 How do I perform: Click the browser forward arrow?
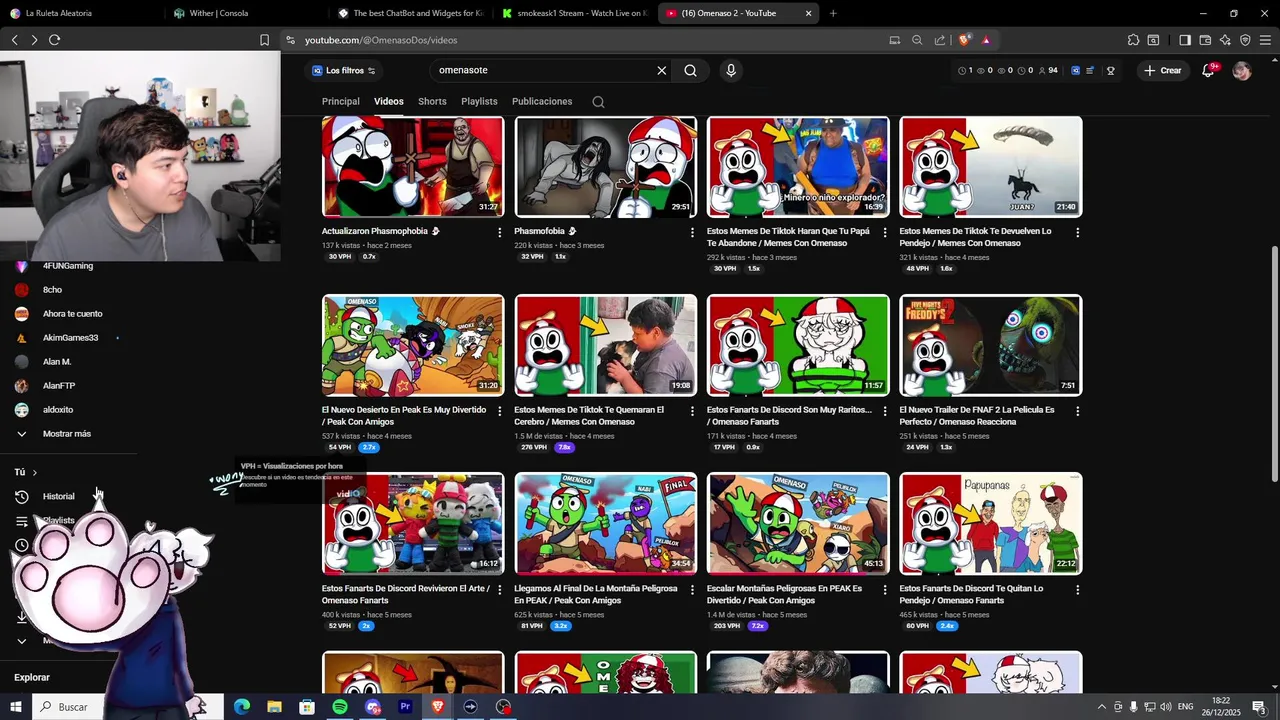pos(34,40)
